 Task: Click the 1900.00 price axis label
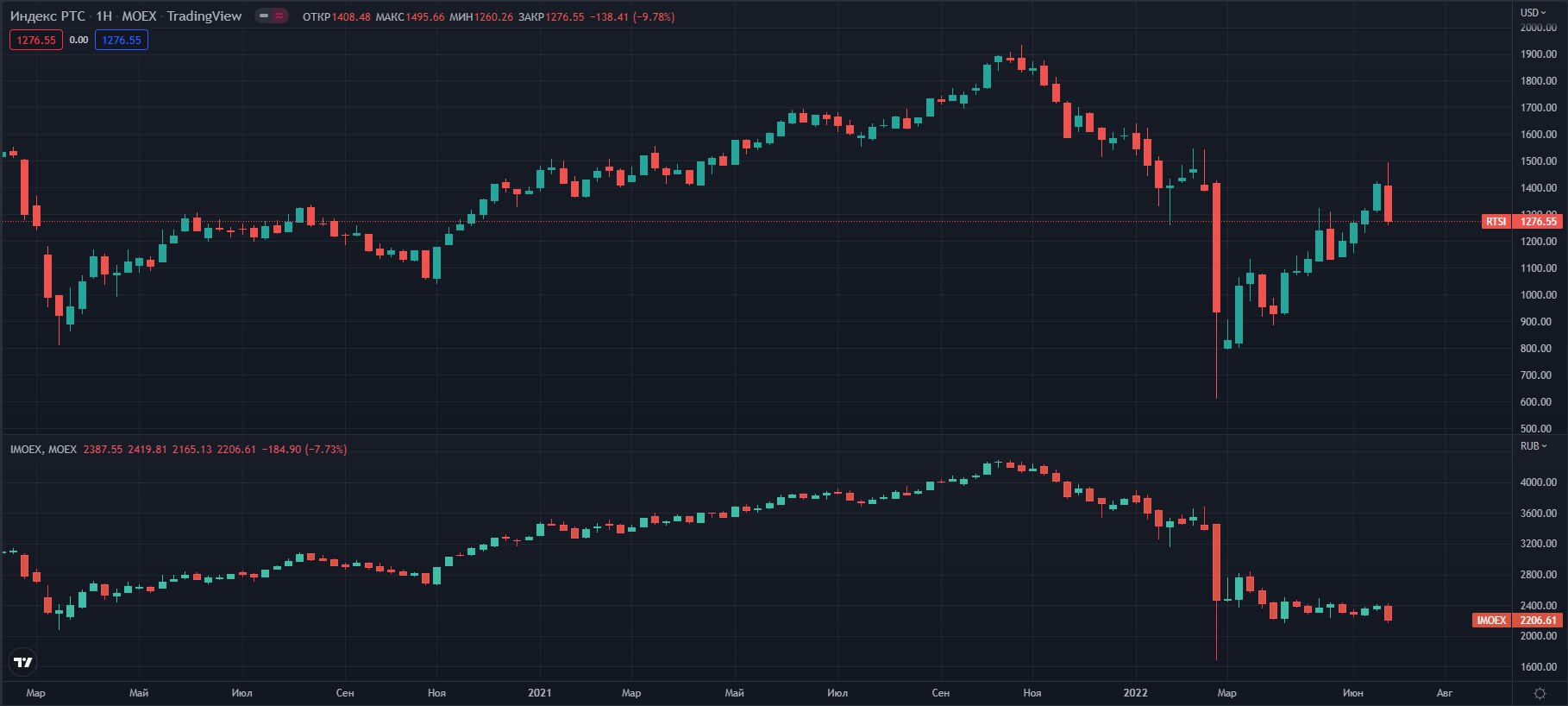click(1539, 54)
